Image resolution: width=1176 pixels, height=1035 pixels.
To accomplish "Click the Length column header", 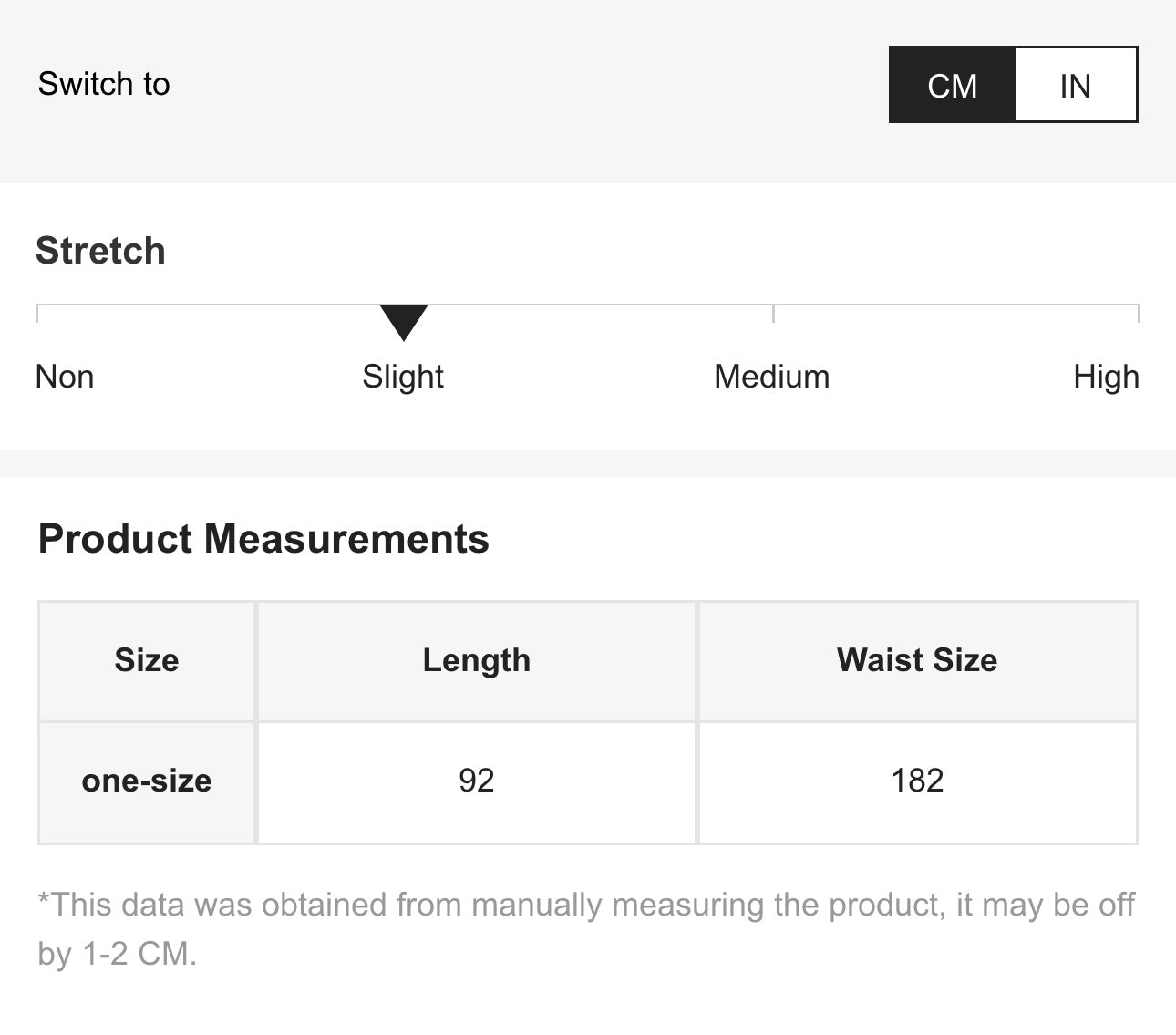I will click(x=476, y=660).
